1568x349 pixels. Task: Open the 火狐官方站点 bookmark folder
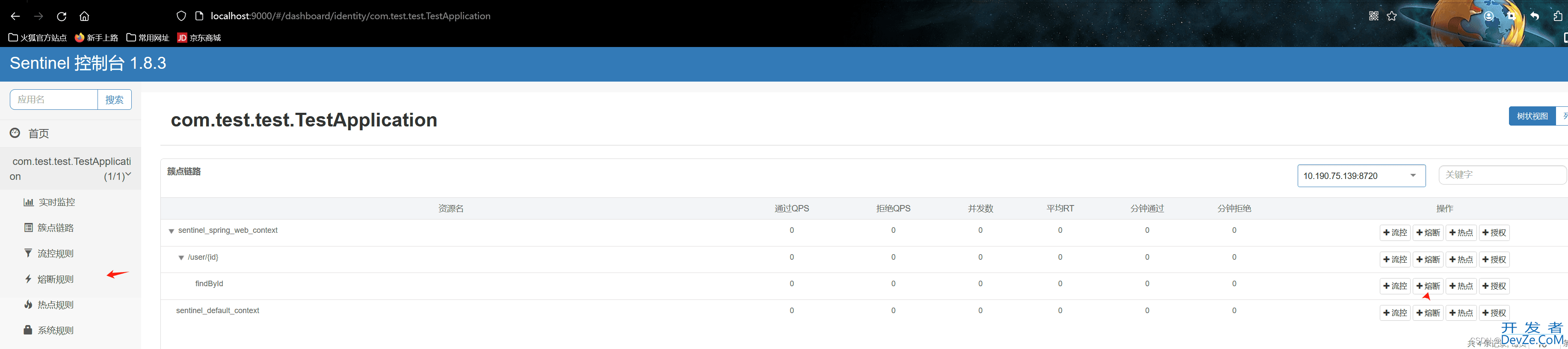tap(38, 38)
